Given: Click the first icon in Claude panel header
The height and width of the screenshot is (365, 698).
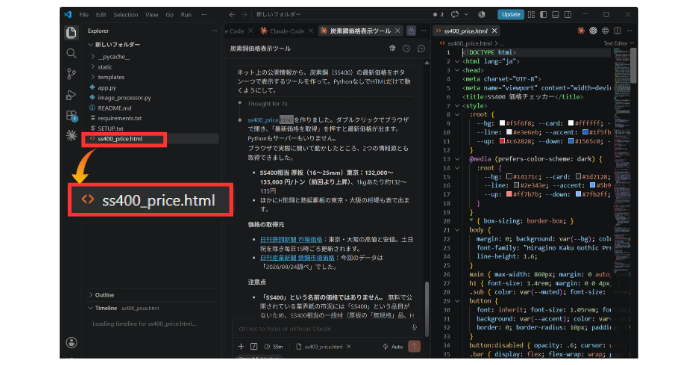Looking at the screenshot, I should pyautogui.click(x=392, y=49).
